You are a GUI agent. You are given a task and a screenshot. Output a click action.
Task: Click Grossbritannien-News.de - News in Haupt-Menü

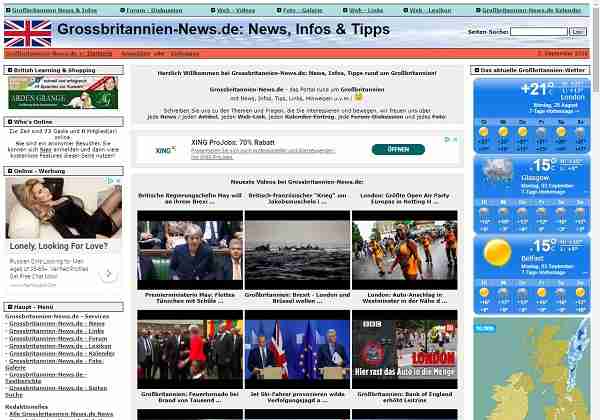point(57,324)
